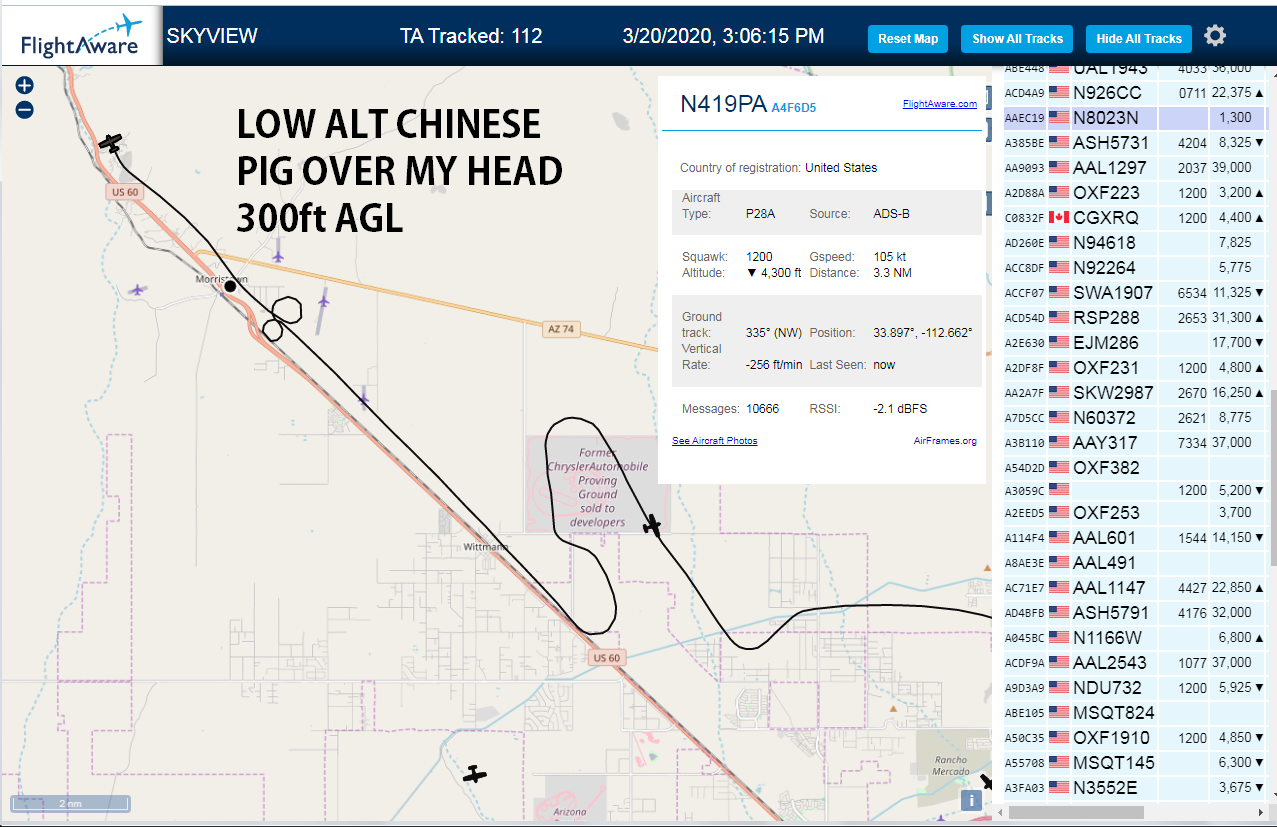Select OXF223 row in aircraft list
The image size is (1277, 827).
1136,193
